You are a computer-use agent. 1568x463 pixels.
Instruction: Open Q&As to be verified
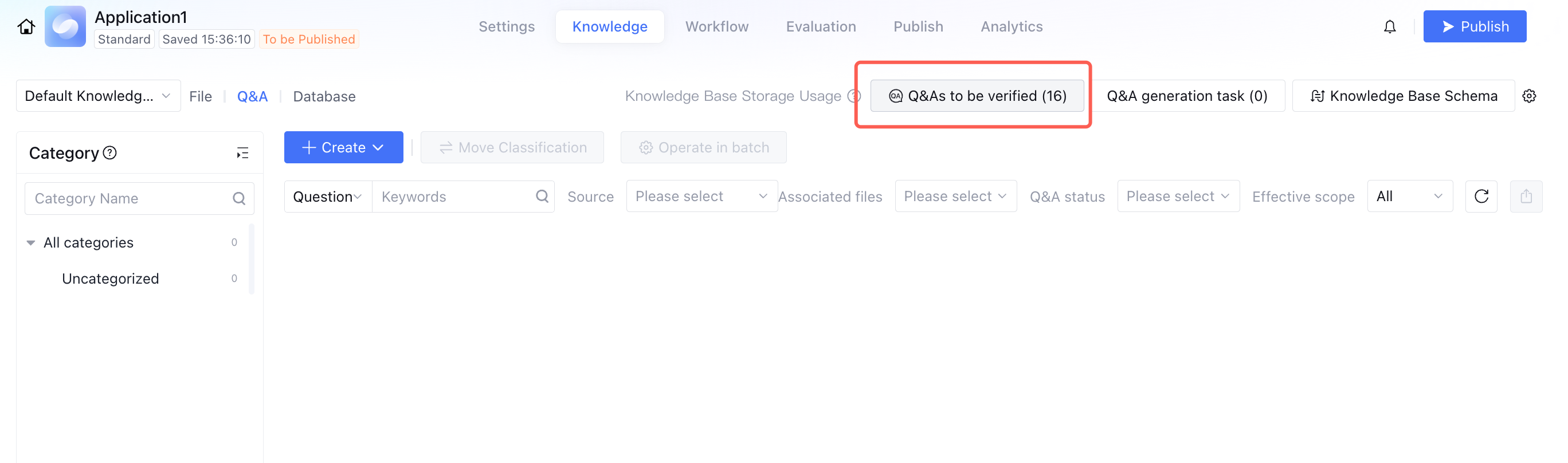(977, 96)
